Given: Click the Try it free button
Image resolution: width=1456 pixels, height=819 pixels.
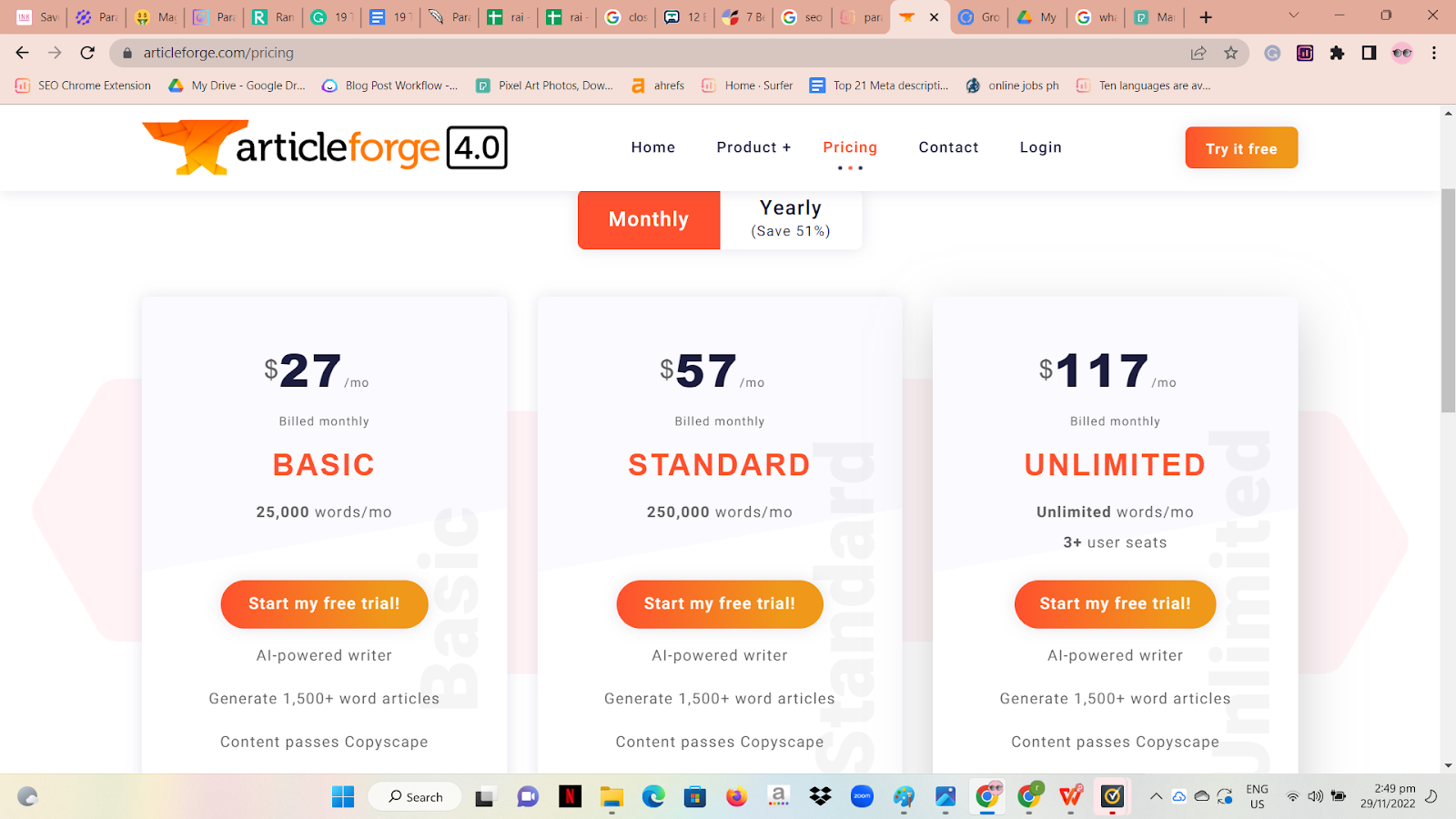Looking at the screenshot, I should (x=1241, y=147).
